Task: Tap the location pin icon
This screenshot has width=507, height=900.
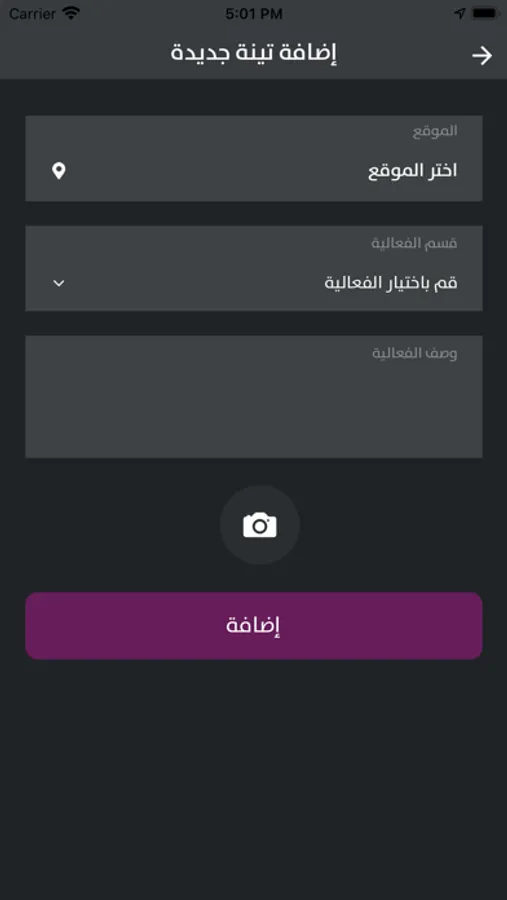Action: click(x=59, y=171)
